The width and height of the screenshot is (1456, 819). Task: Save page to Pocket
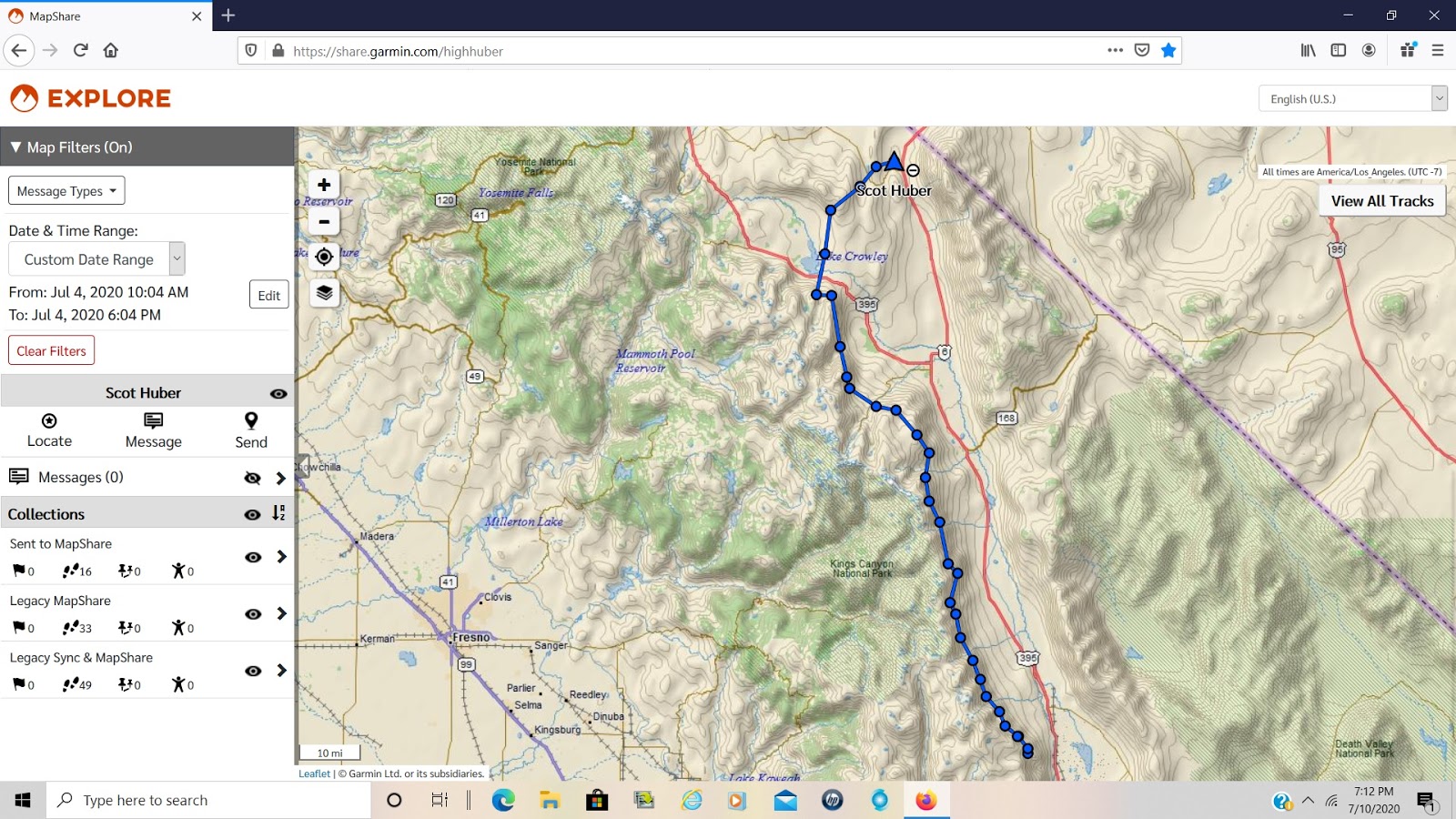[x=1142, y=51]
